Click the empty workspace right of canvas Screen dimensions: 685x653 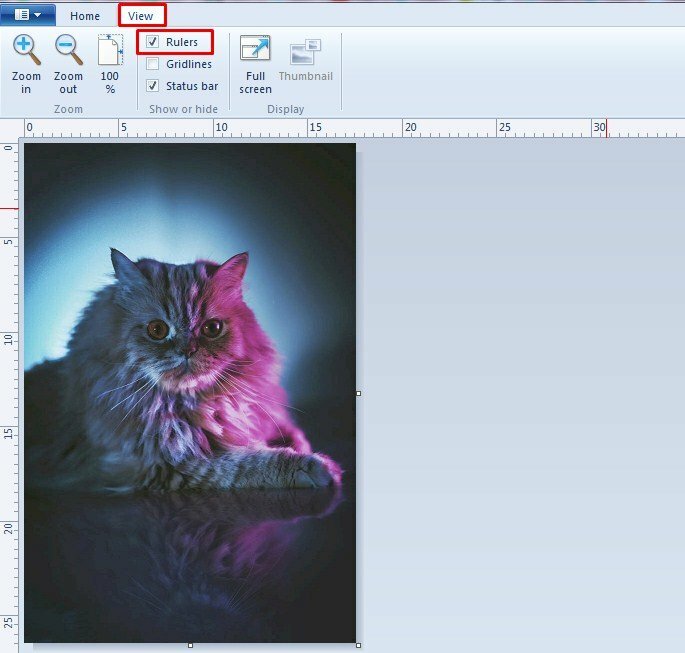[x=520, y=400]
